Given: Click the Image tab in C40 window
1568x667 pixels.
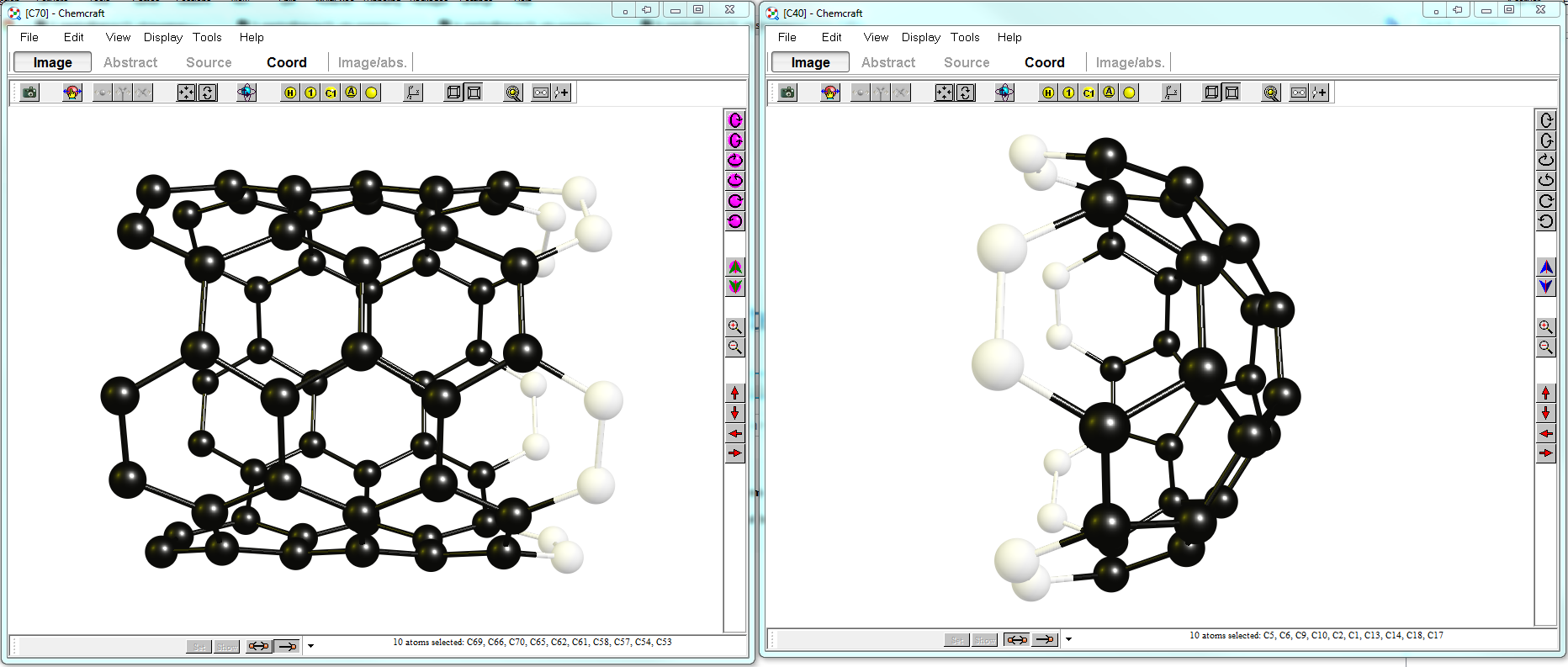Looking at the screenshot, I should [x=810, y=62].
